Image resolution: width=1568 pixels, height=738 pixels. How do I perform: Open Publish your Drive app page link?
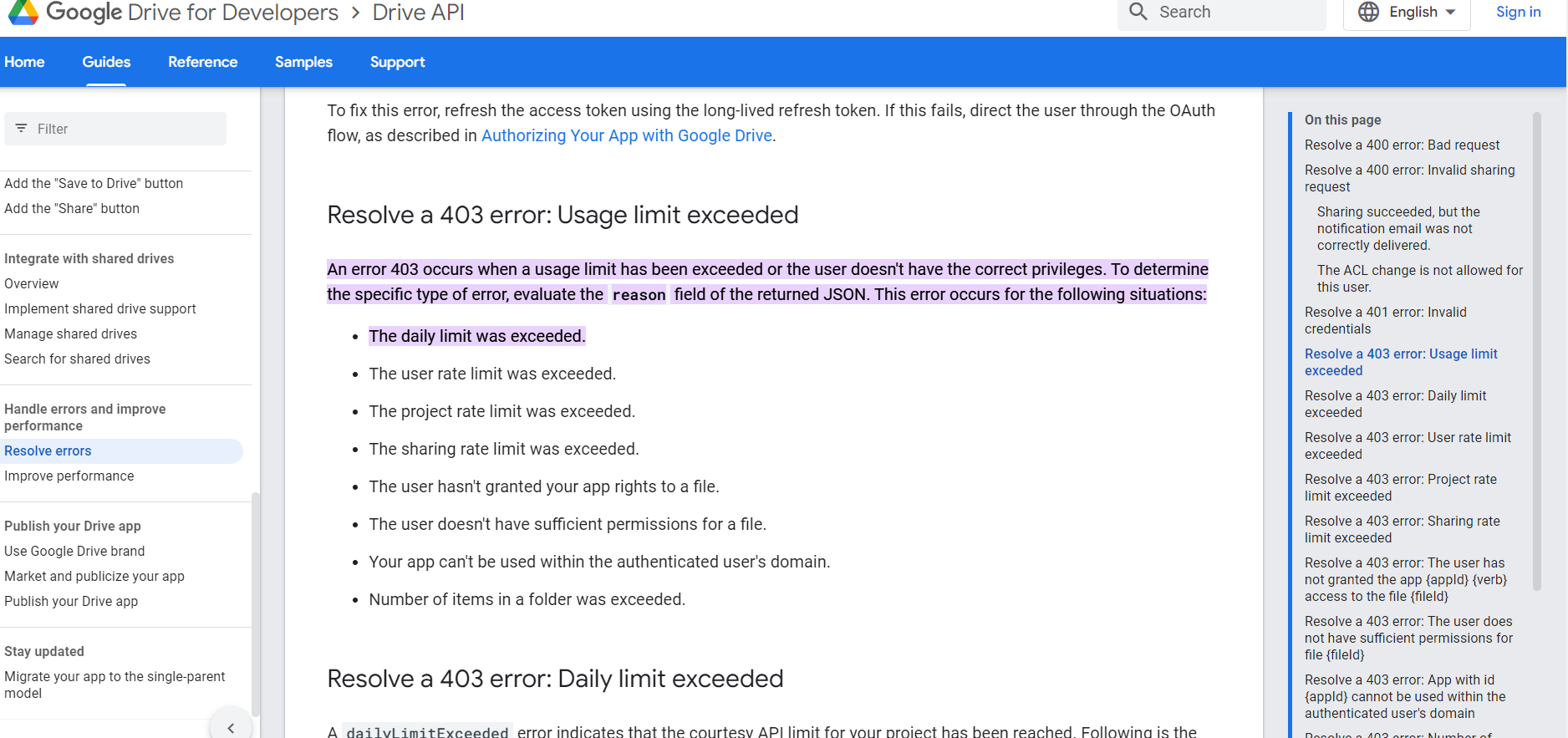coord(71,601)
